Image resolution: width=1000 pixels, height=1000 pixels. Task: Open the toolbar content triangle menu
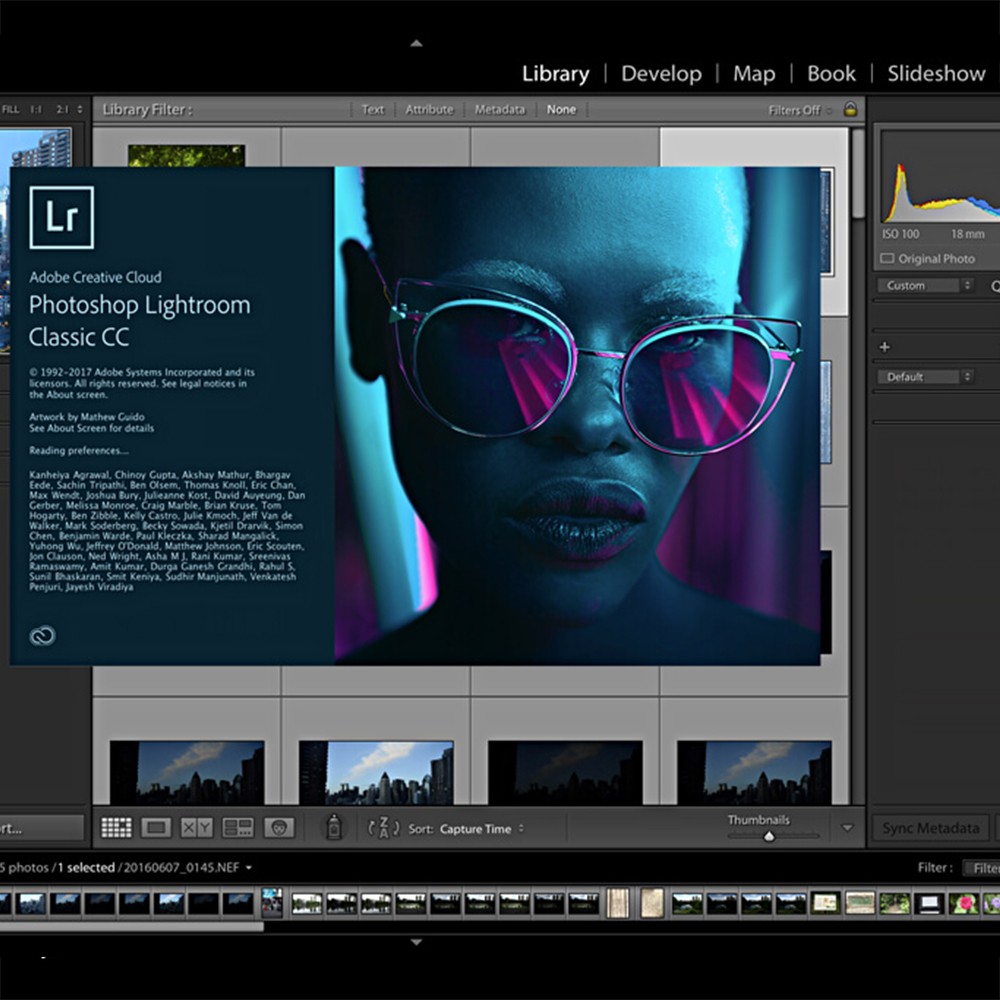tap(847, 828)
